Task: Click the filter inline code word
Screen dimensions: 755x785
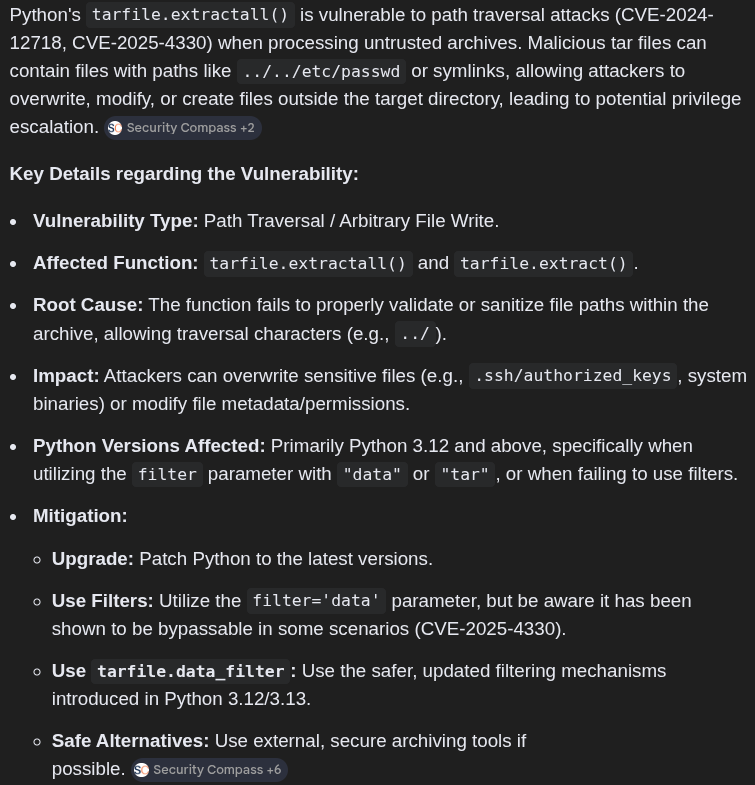Action: [x=167, y=474]
